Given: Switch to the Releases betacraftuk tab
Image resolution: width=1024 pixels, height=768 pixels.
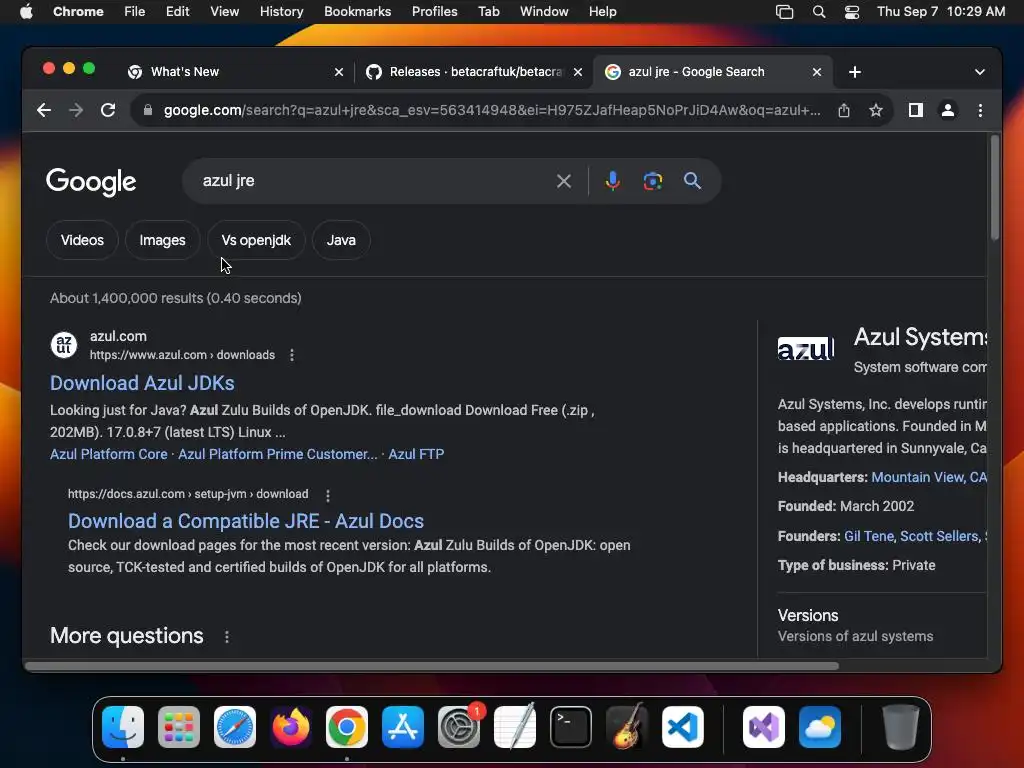Looking at the screenshot, I should tap(474, 72).
